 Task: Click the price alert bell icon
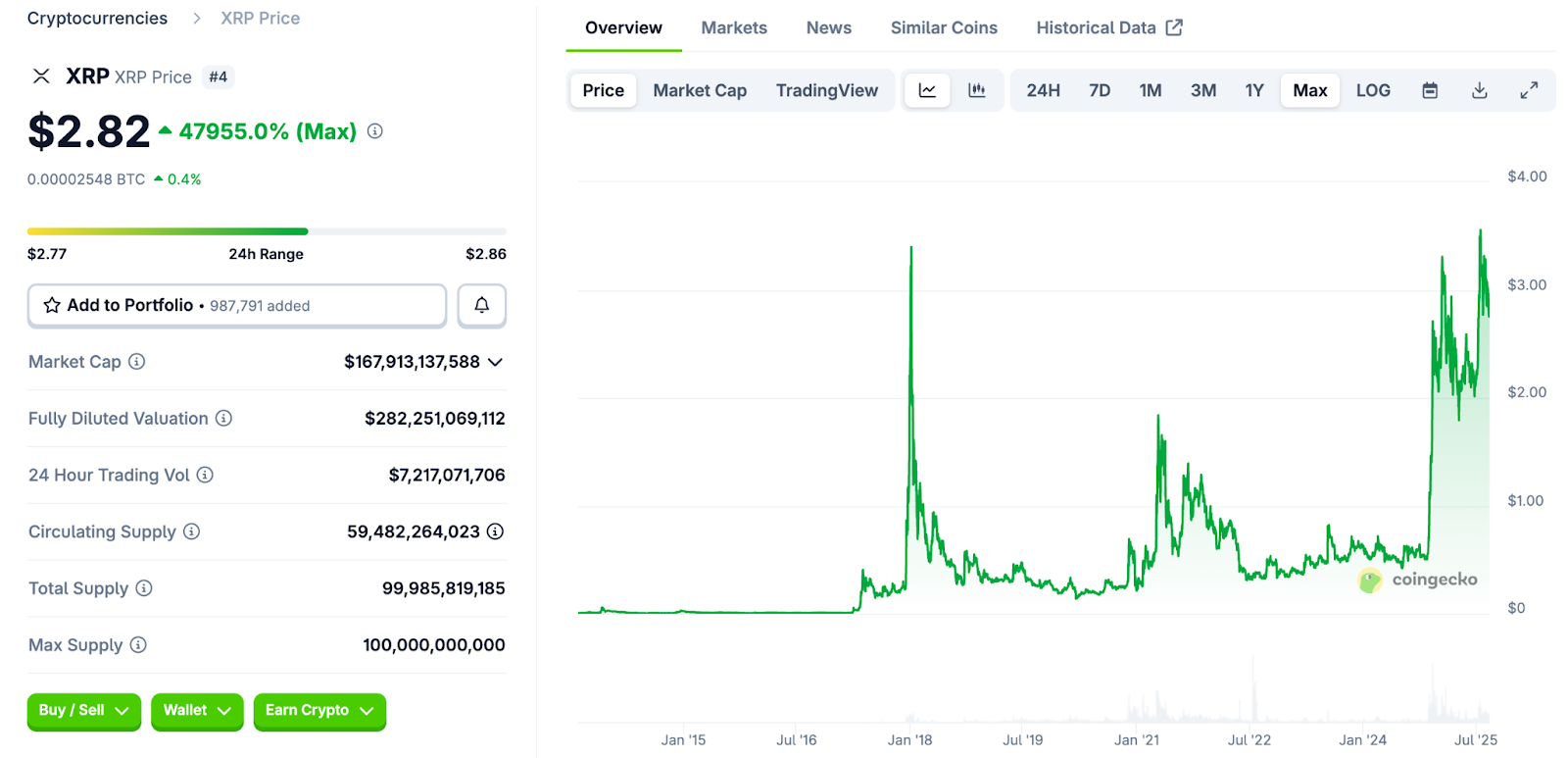(481, 305)
